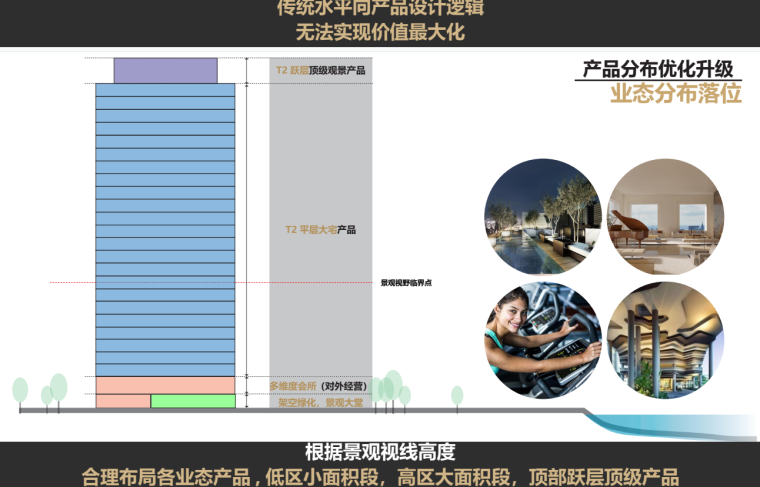Viewport: 760px width, 487px height.
Task: Click the '多维度会所（对外经营）' label
Action: click(320, 385)
